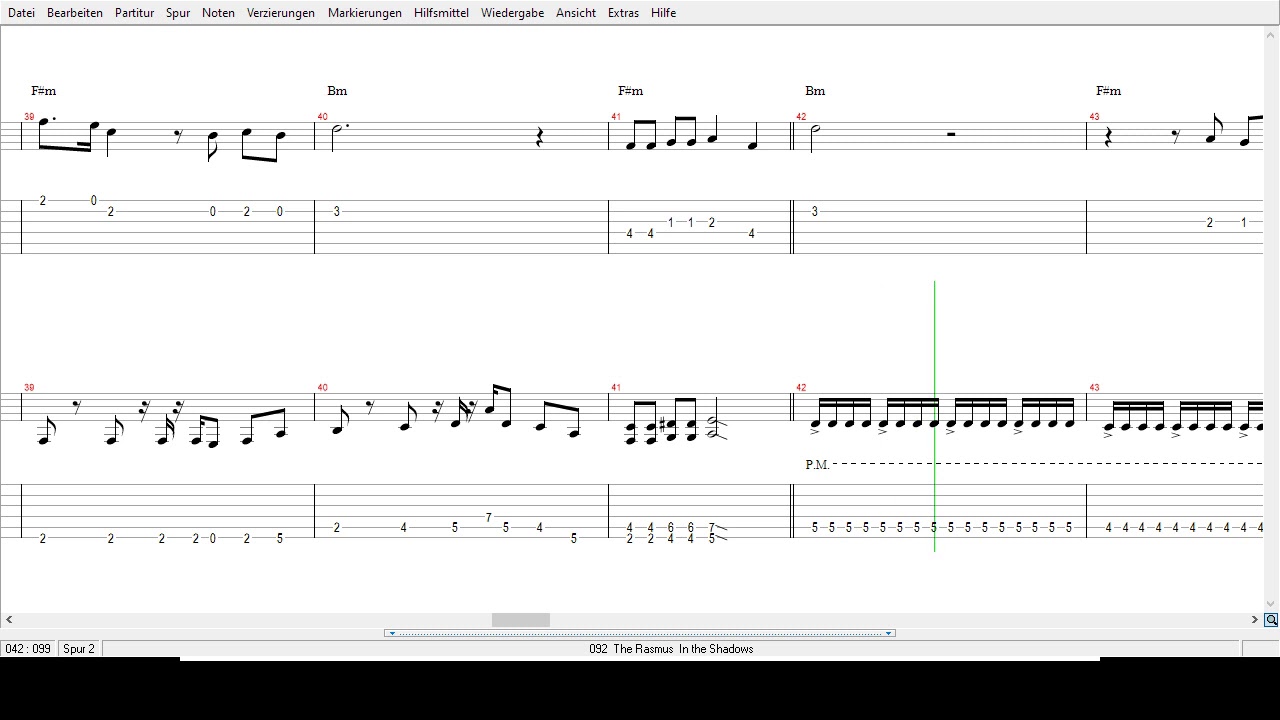Open the Datei menu

21,13
